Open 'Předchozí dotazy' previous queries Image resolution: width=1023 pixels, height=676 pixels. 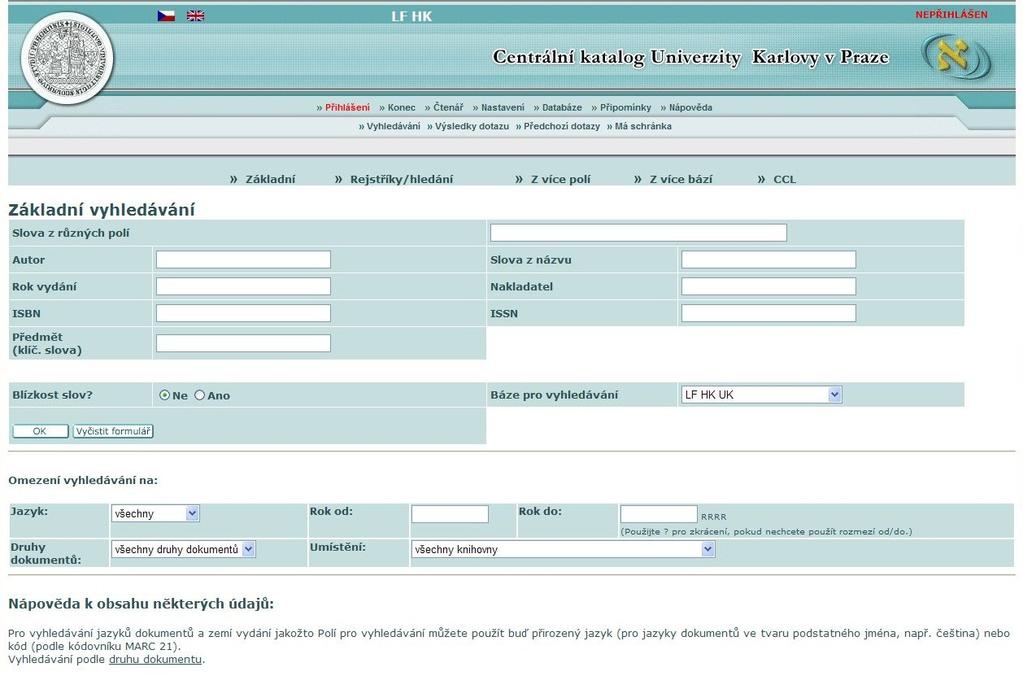pyautogui.click(x=562, y=127)
